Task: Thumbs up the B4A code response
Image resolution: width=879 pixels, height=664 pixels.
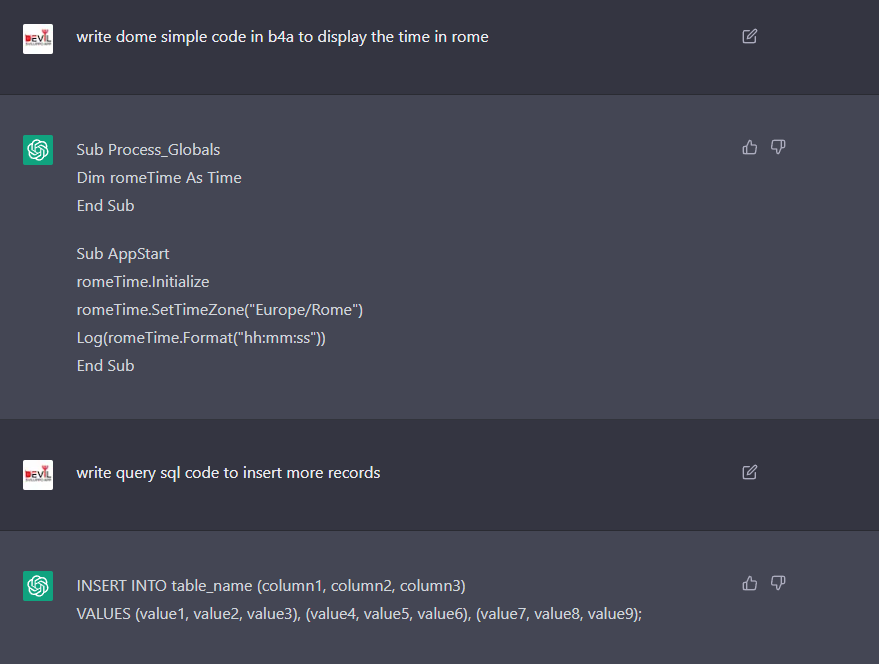Action: coord(750,148)
